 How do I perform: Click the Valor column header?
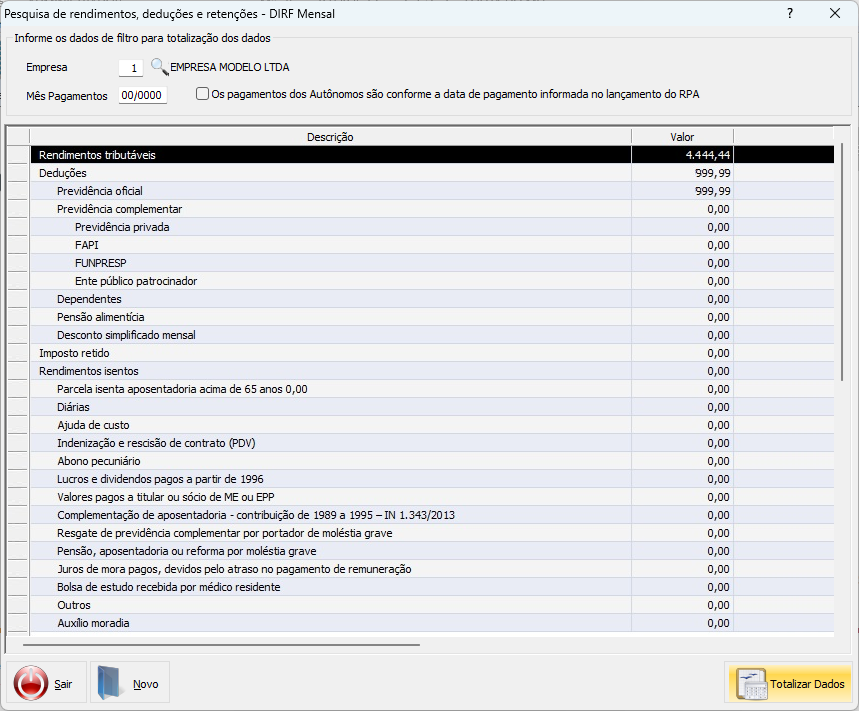[682, 137]
